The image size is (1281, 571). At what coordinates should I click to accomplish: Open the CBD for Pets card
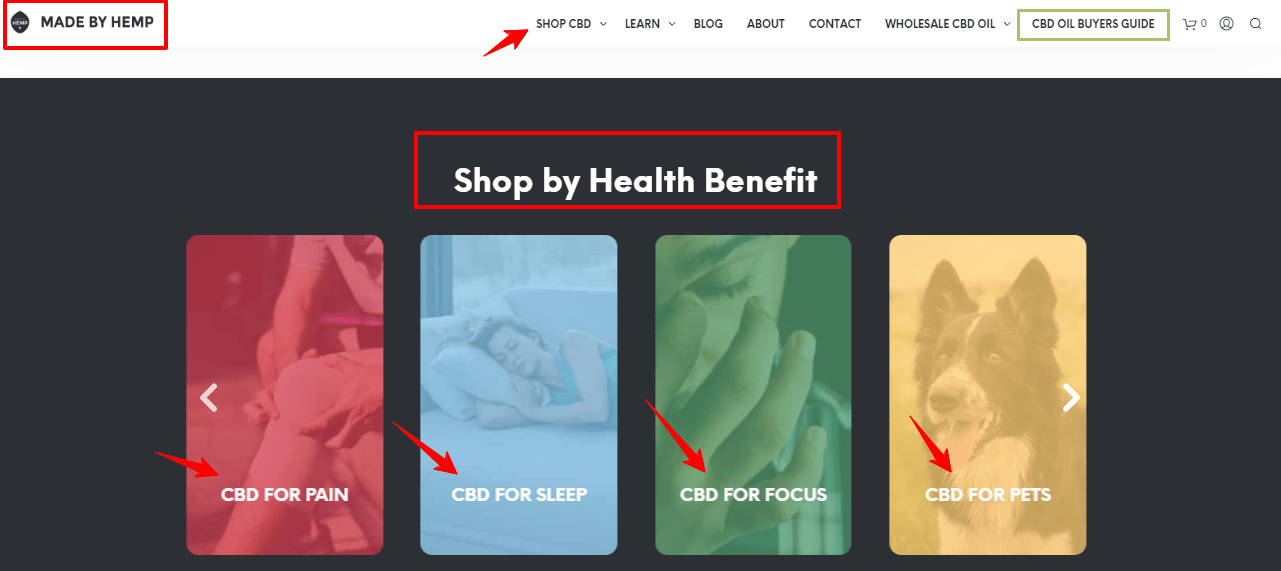(988, 395)
